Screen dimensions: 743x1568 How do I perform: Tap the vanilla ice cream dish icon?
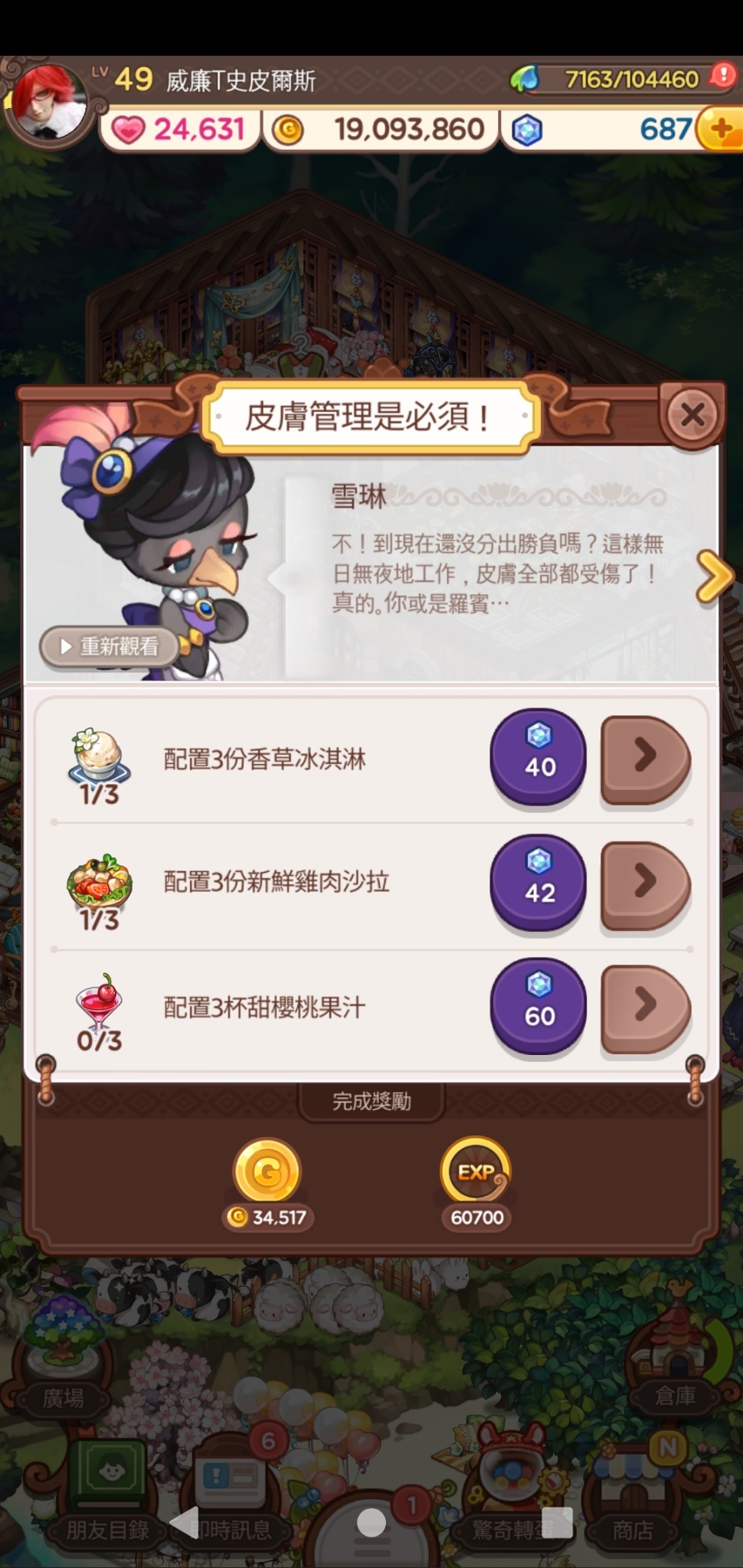coord(100,756)
